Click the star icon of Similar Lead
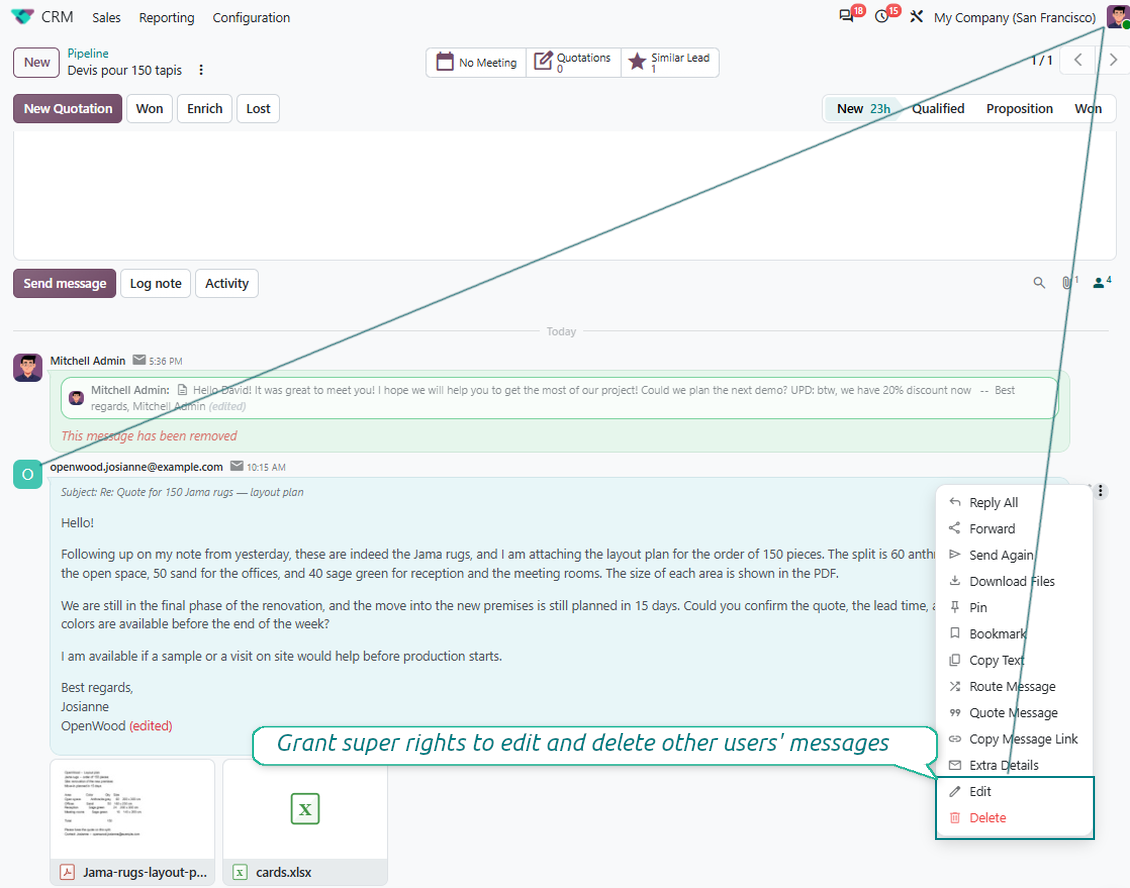 (637, 62)
